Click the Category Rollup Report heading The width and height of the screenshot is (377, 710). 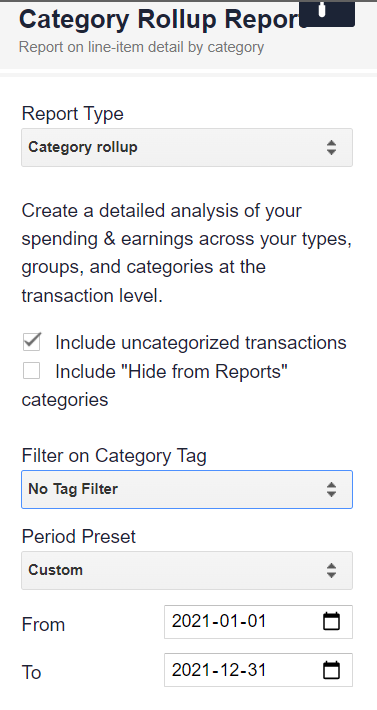(163, 20)
